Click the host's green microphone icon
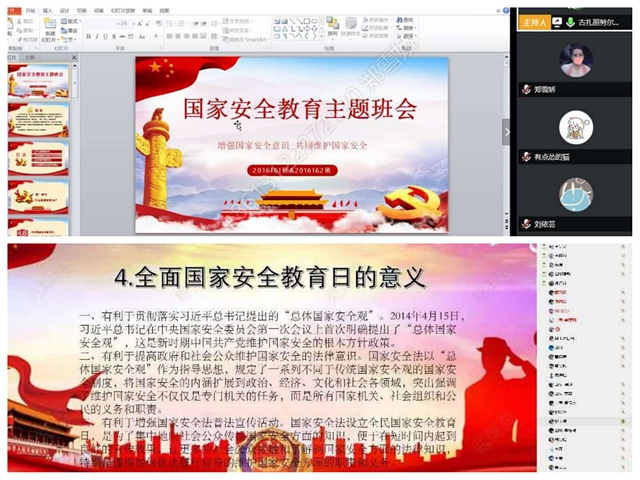 (x=569, y=22)
